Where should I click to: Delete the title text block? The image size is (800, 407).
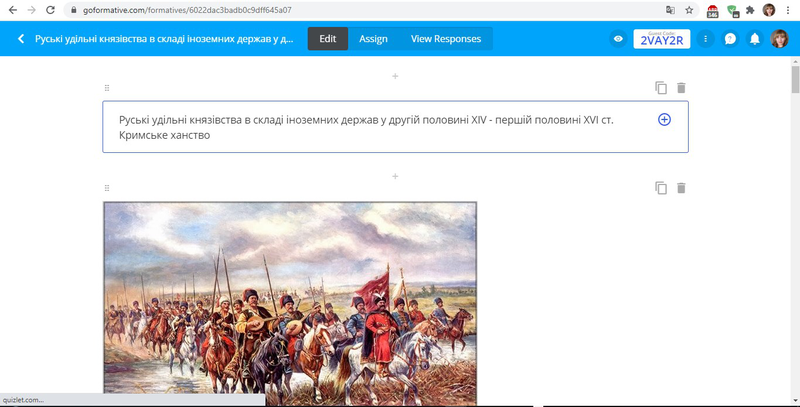click(681, 88)
